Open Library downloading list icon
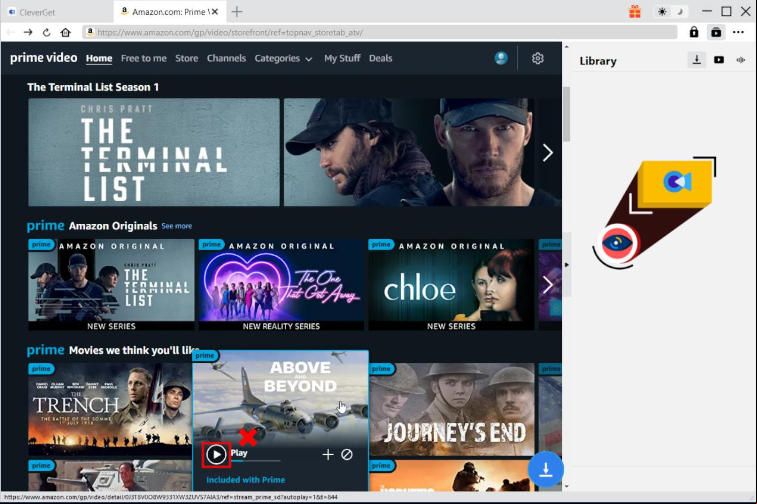 tap(697, 60)
